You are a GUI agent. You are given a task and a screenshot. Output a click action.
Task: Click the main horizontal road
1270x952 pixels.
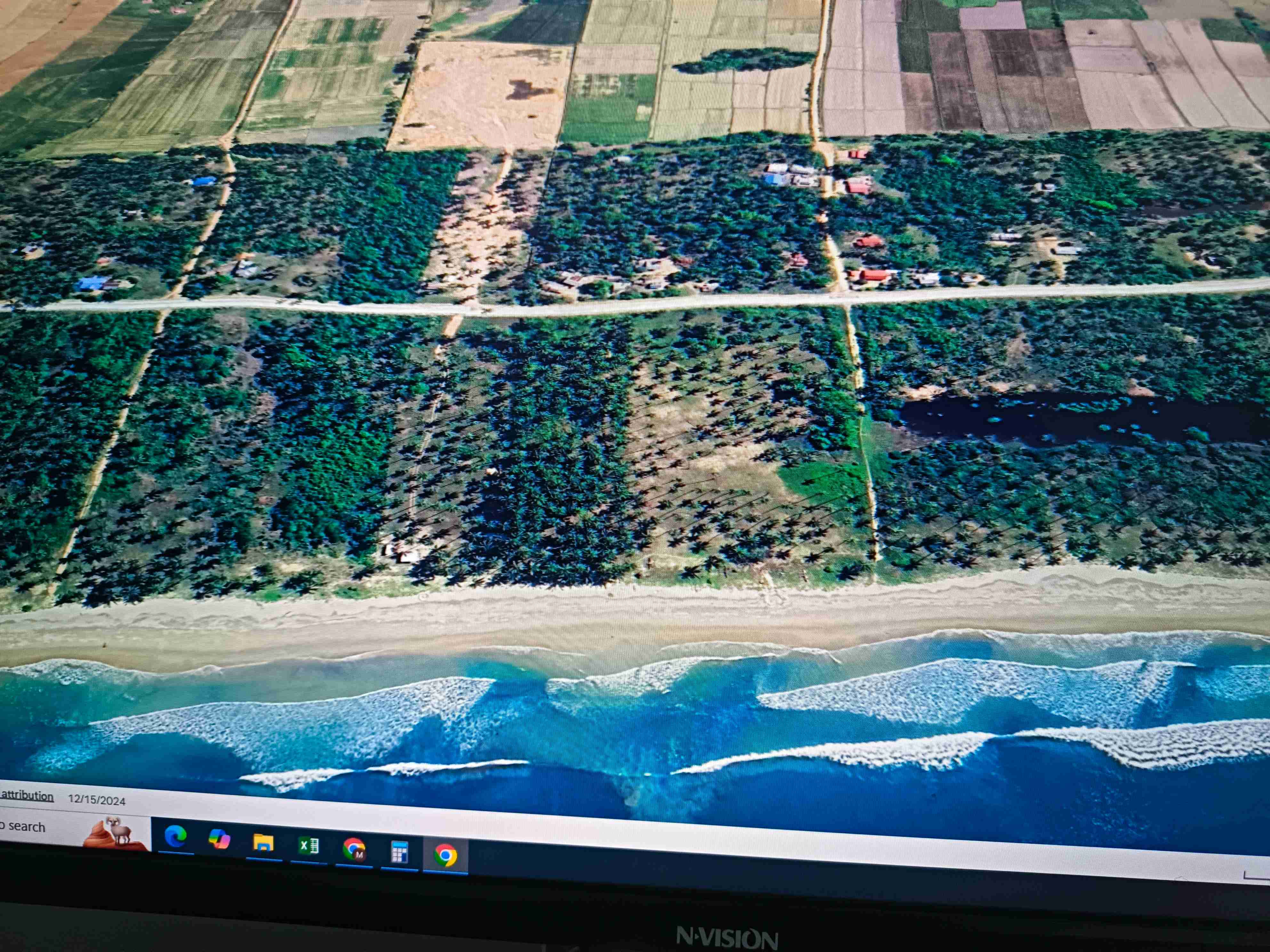(x=574, y=309)
